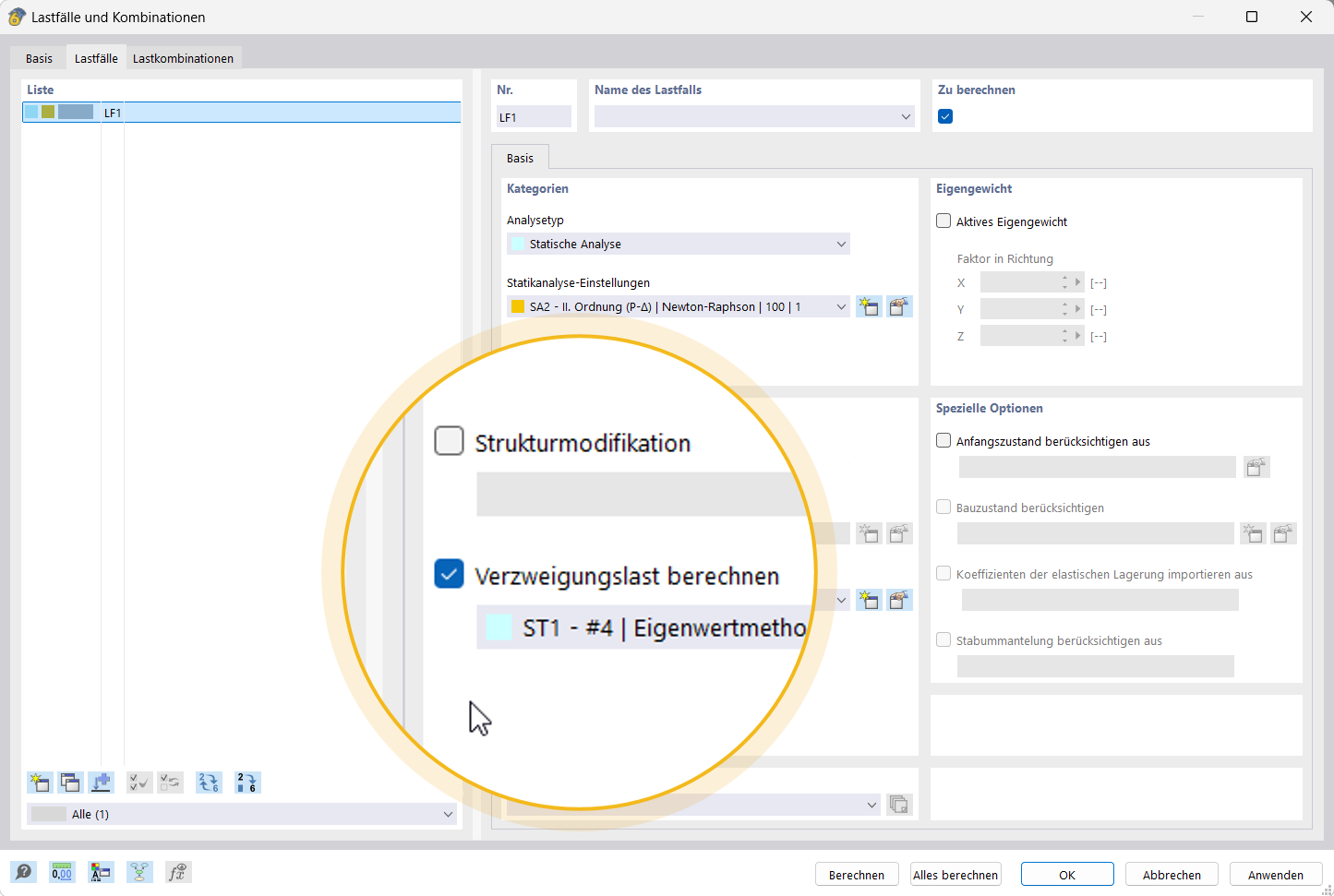Open the copy function icon near bottom combo box
This screenshot has width=1334, height=896.
(x=899, y=804)
